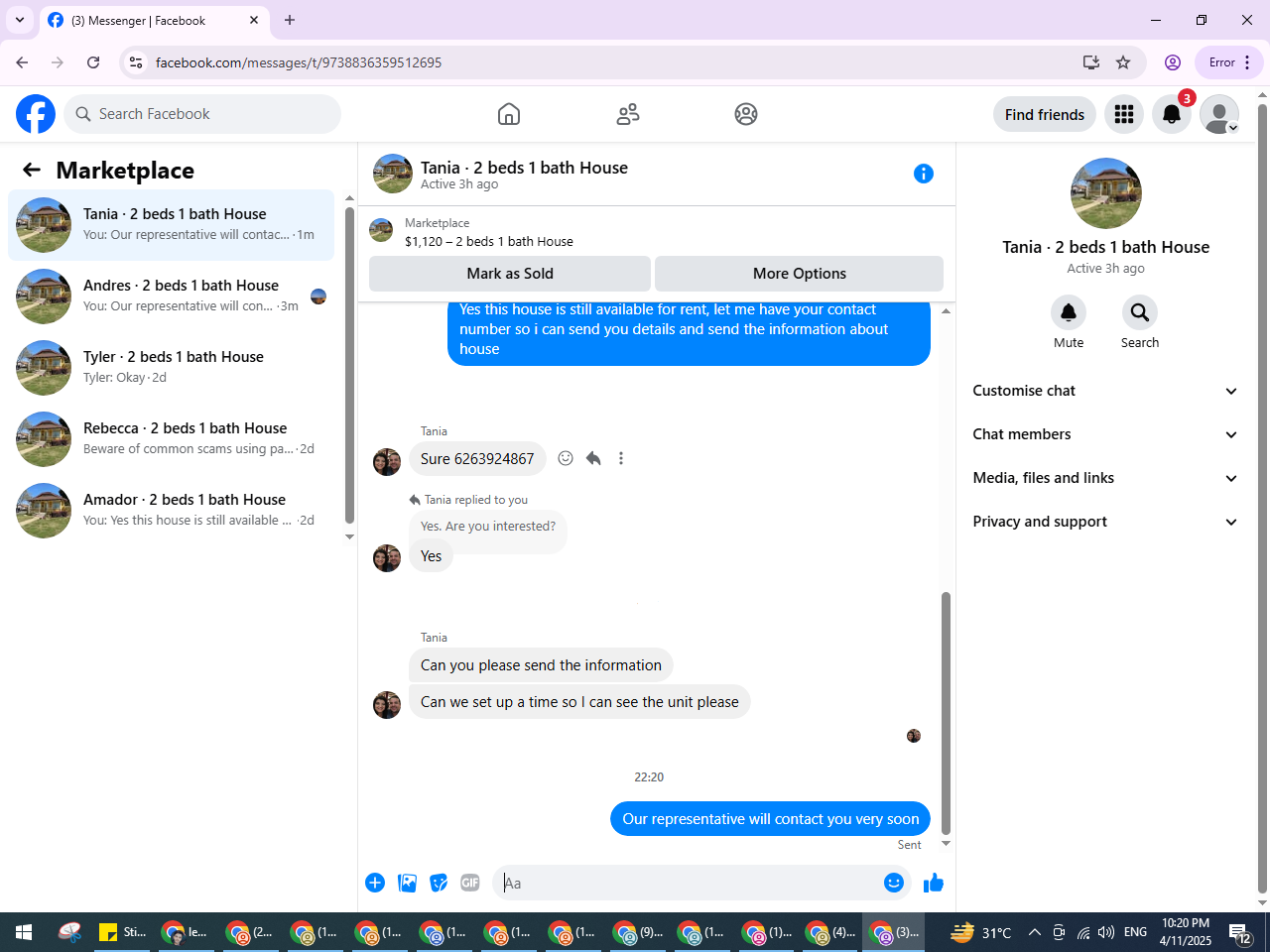Click the conversation list scrollbar
Screen dimensions: 1270x952
349,365
